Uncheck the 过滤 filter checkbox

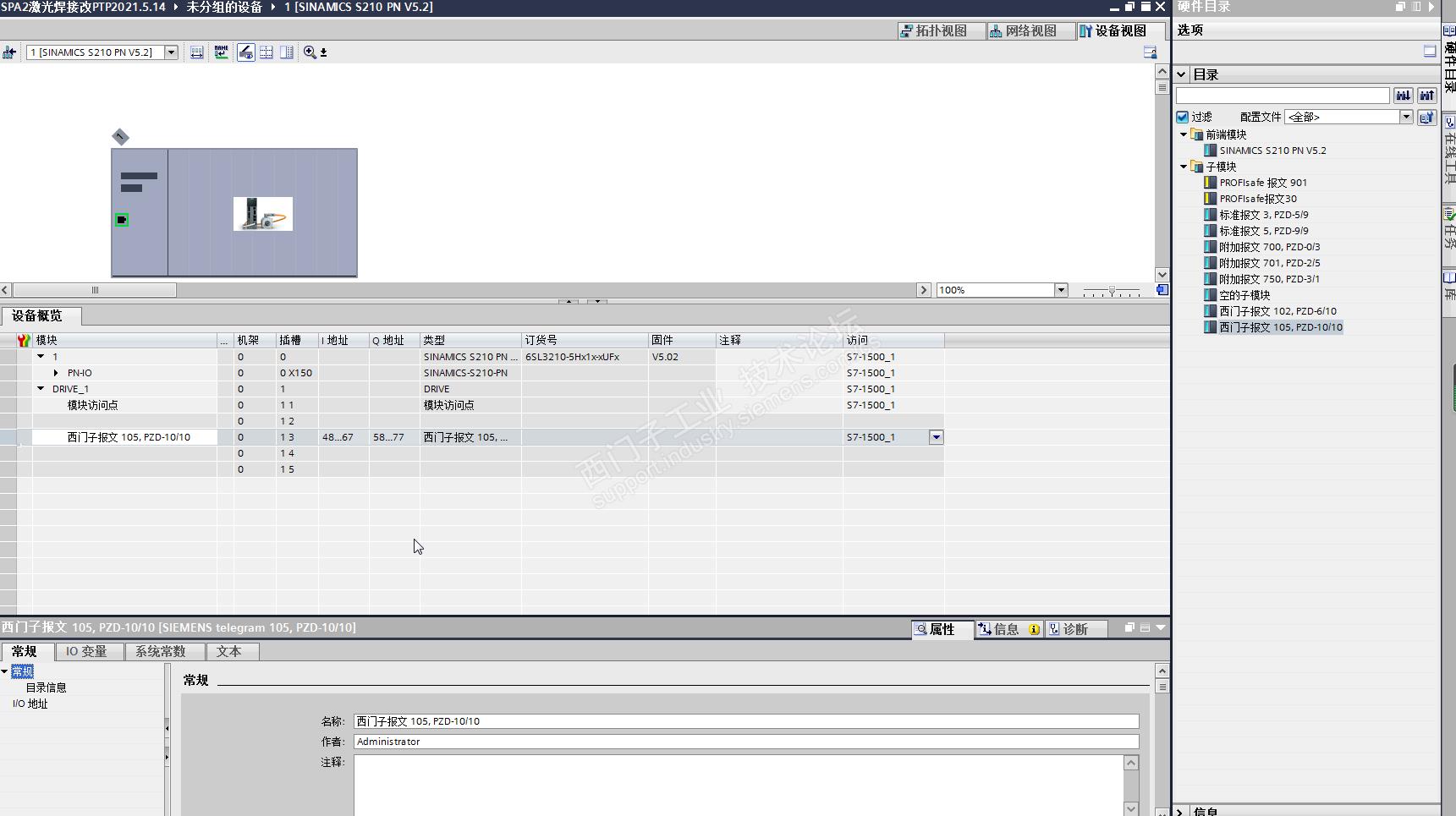click(x=1183, y=117)
